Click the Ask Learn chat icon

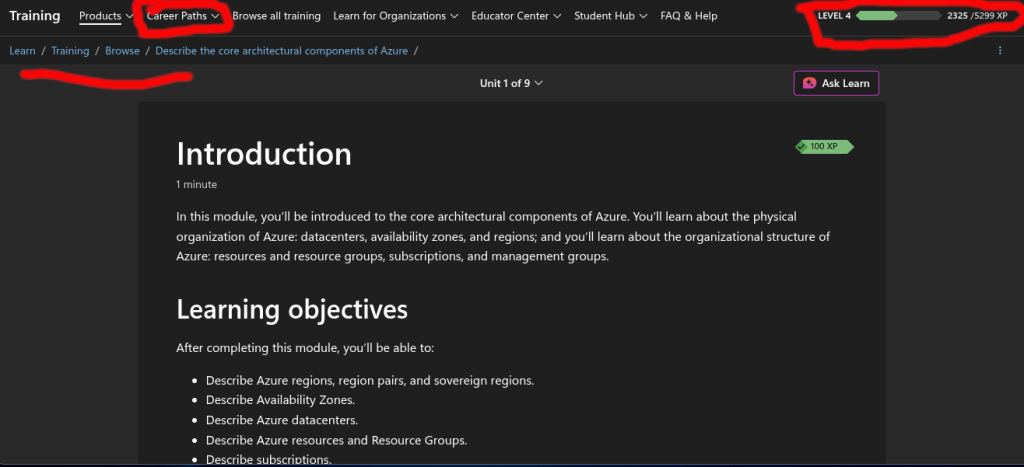(810, 83)
